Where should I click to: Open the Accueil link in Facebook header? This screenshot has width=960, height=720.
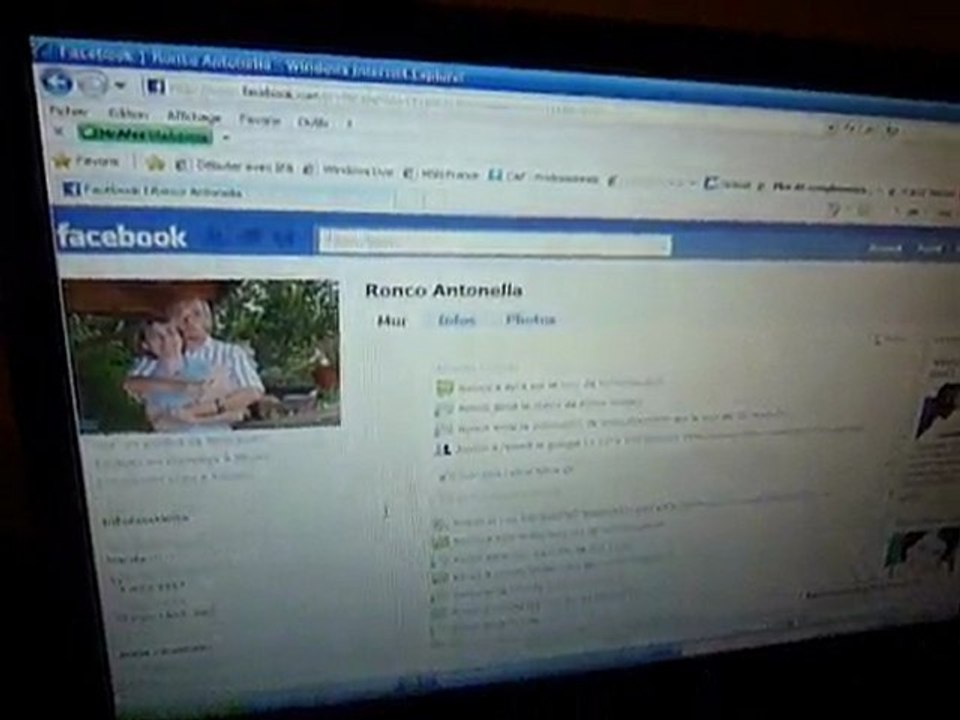pyautogui.click(x=885, y=248)
